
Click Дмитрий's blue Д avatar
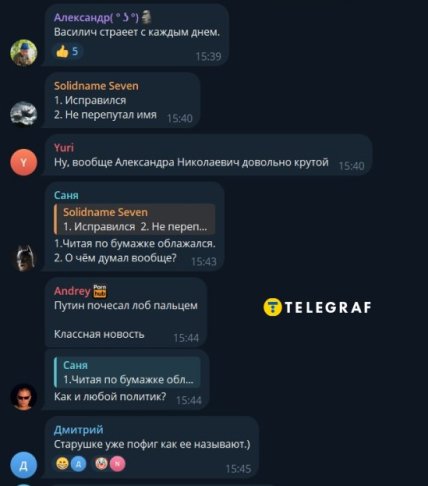tap(24, 465)
